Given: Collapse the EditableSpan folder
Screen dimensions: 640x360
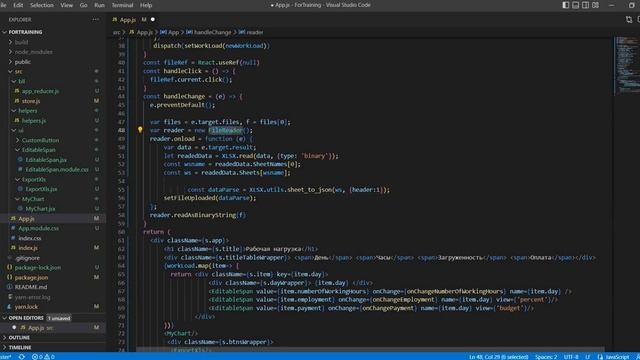Looking at the screenshot, I should [18, 150].
